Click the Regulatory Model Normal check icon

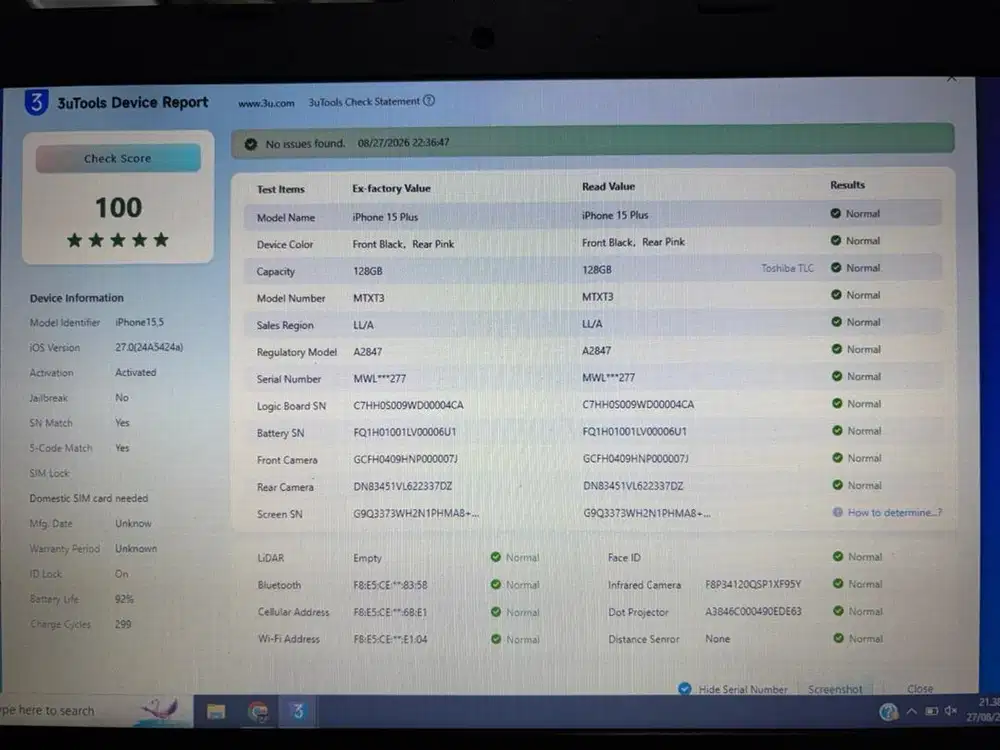837,349
